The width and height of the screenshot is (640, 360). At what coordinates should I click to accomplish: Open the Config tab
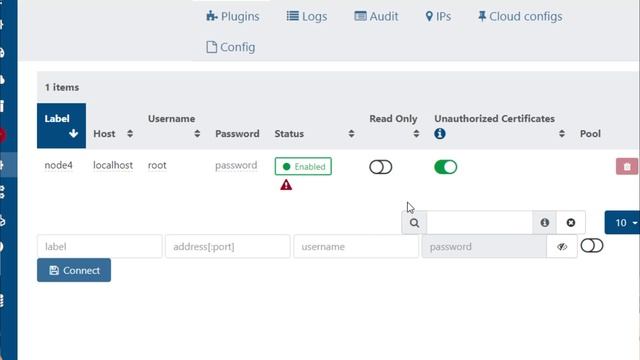pyautogui.click(x=231, y=47)
